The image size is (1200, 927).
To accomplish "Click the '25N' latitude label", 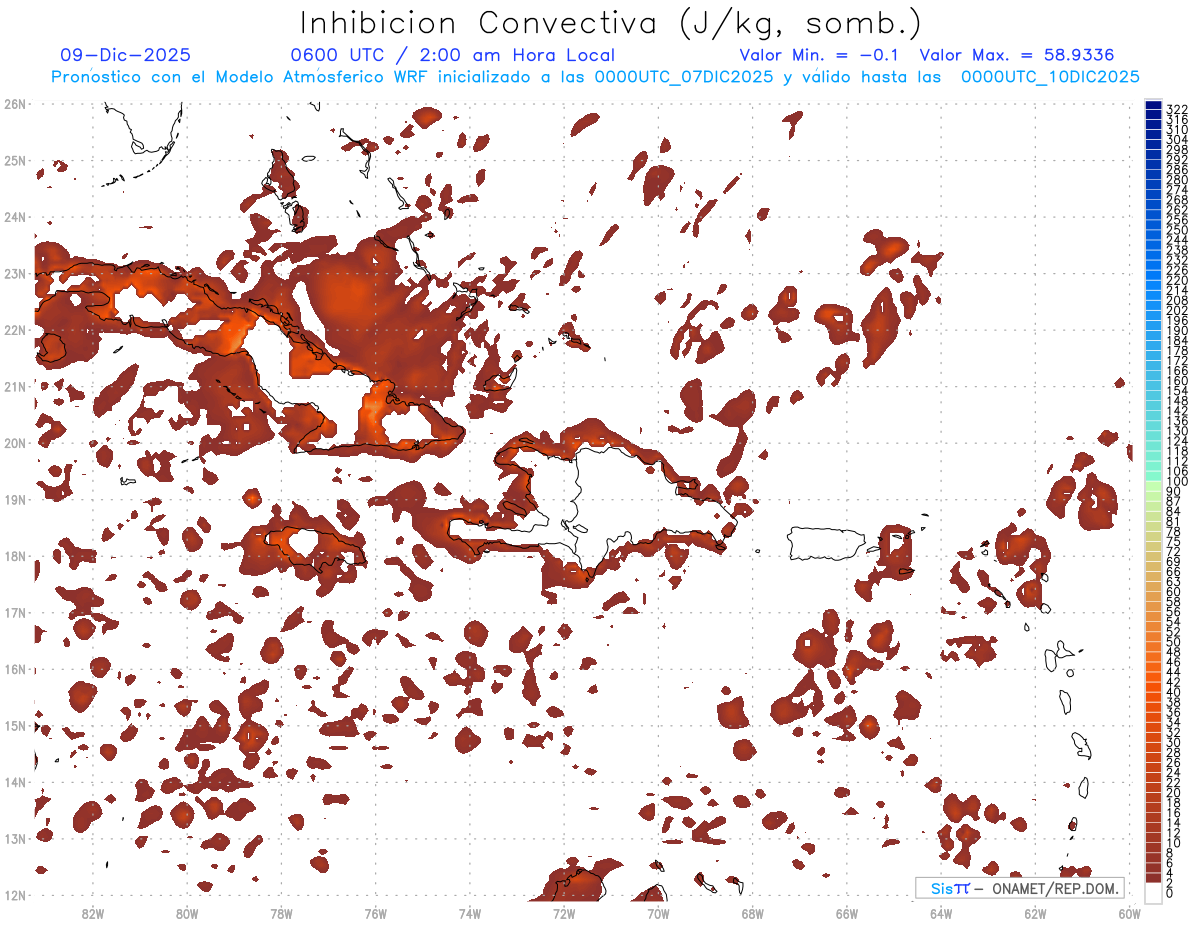I will point(15,160).
